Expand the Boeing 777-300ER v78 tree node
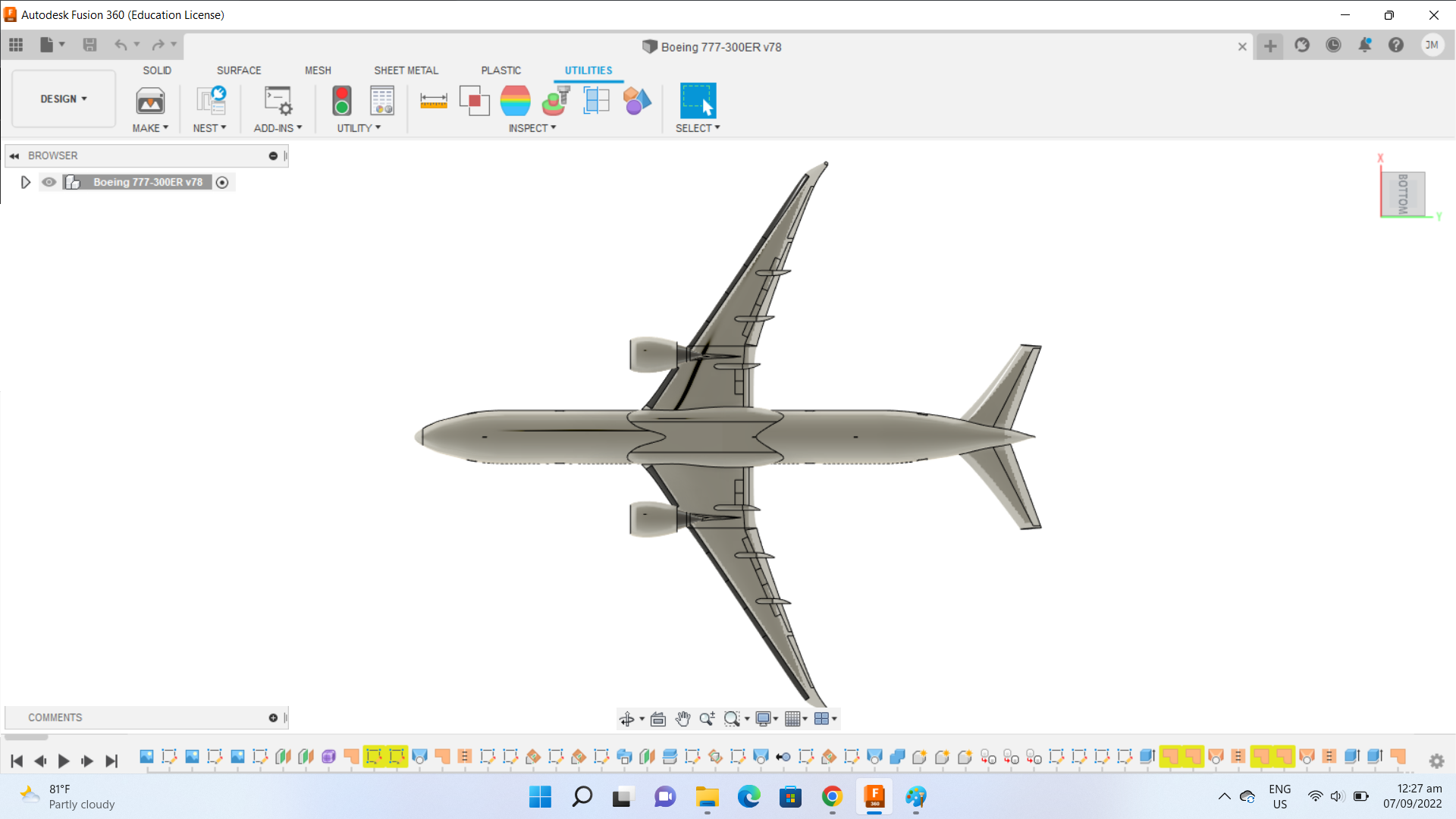Image resolution: width=1456 pixels, height=819 pixels. point(25,182)
